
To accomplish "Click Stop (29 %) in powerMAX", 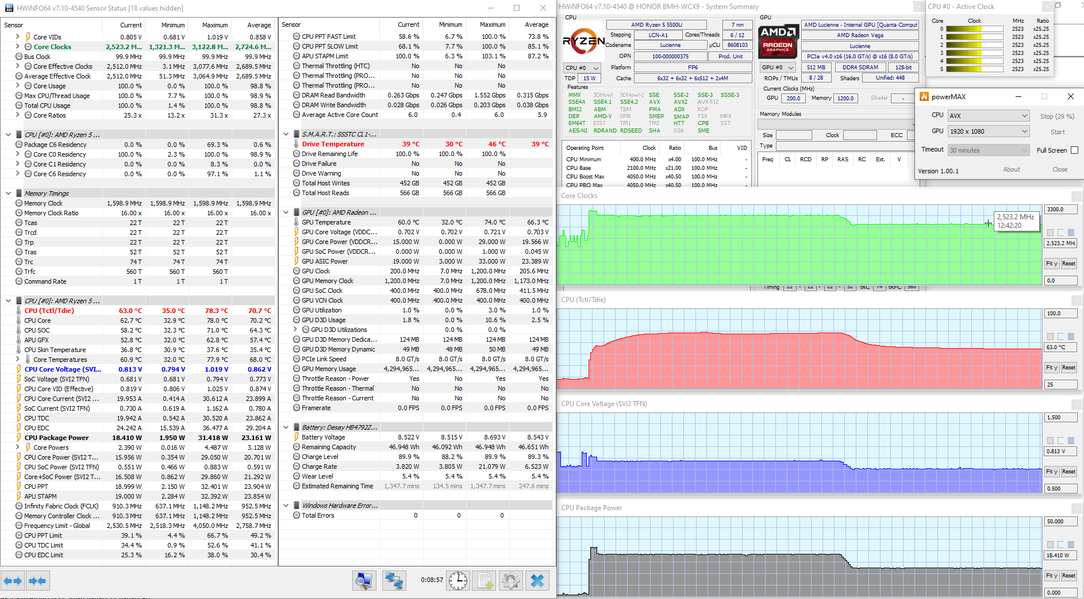I will click(1057, 116).
